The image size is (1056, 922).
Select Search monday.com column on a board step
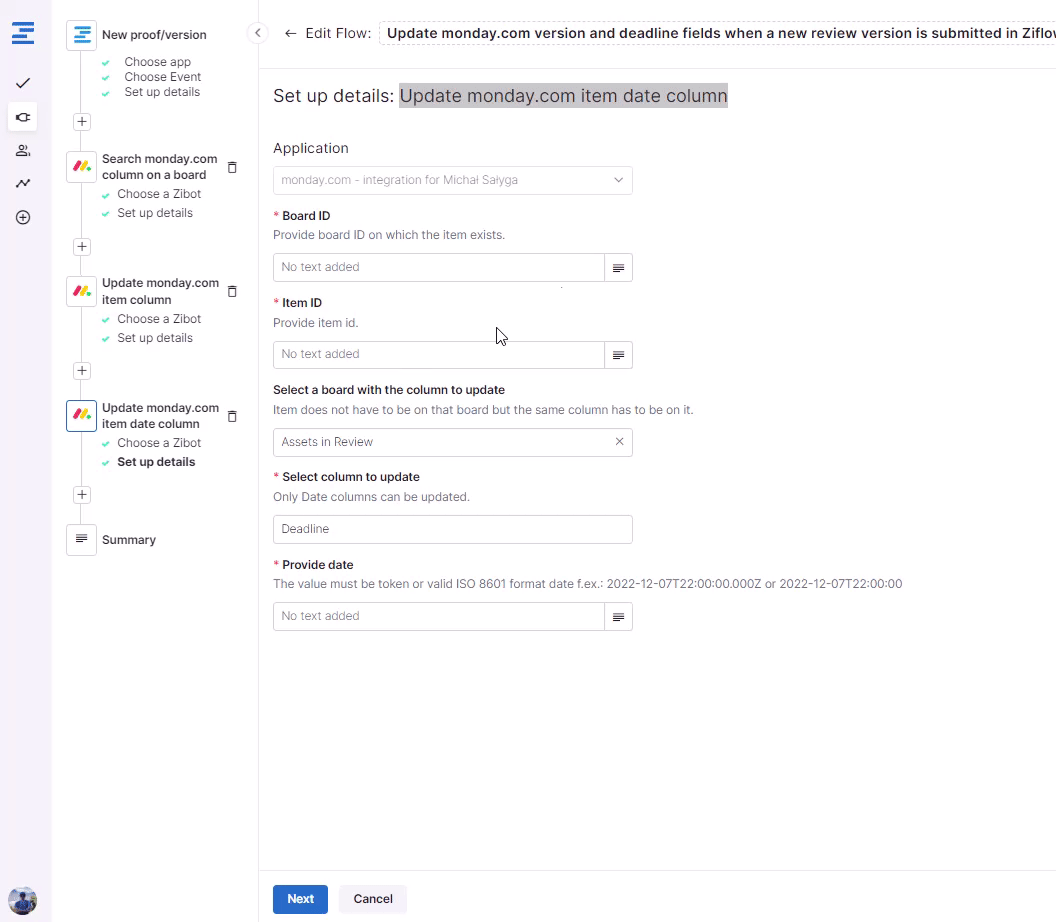click(x=160, y=167)
